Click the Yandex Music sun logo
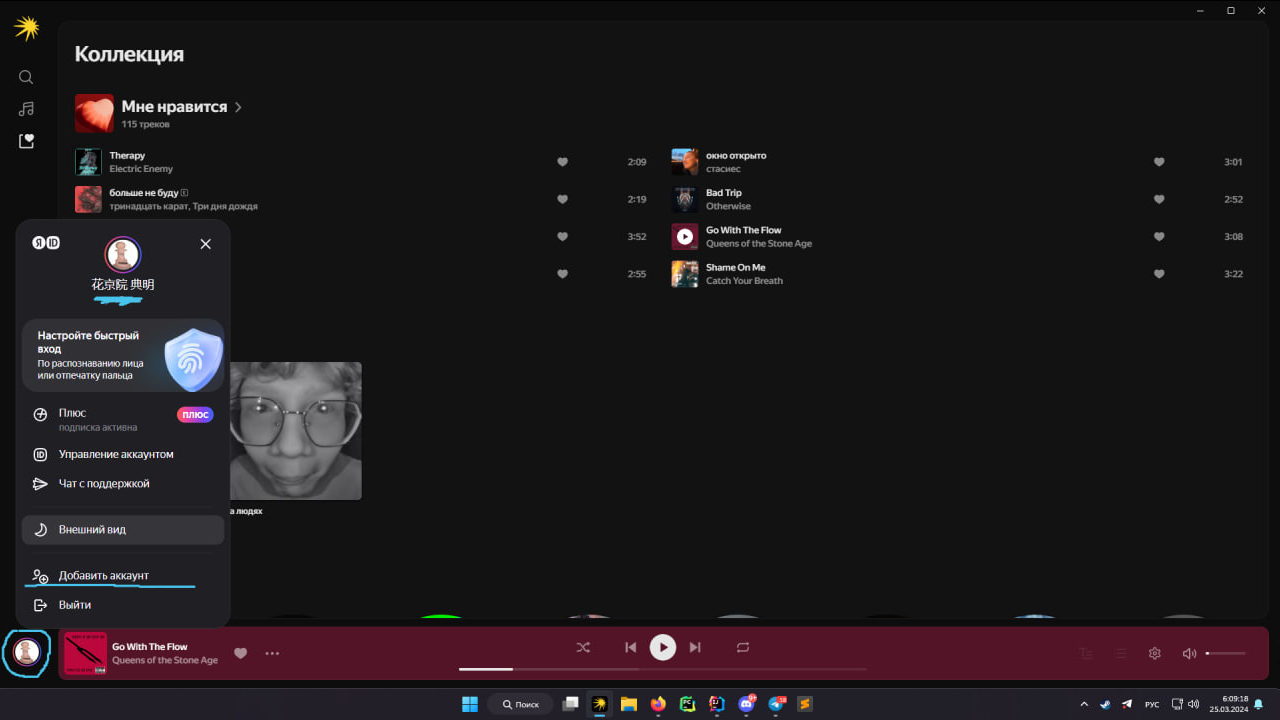The width and height of the screenshot is (1280, 720). 26,28
